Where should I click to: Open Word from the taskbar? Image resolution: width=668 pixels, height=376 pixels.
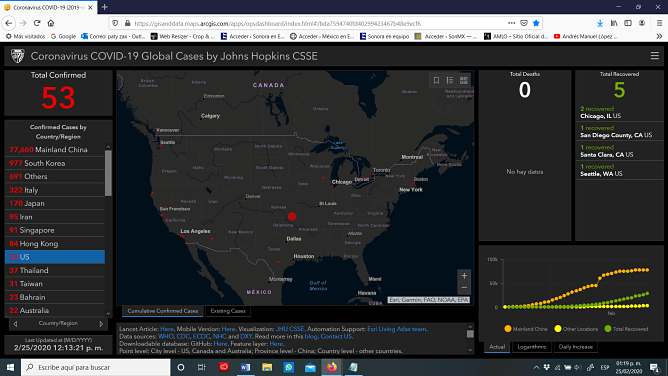[x=245, y=367]
